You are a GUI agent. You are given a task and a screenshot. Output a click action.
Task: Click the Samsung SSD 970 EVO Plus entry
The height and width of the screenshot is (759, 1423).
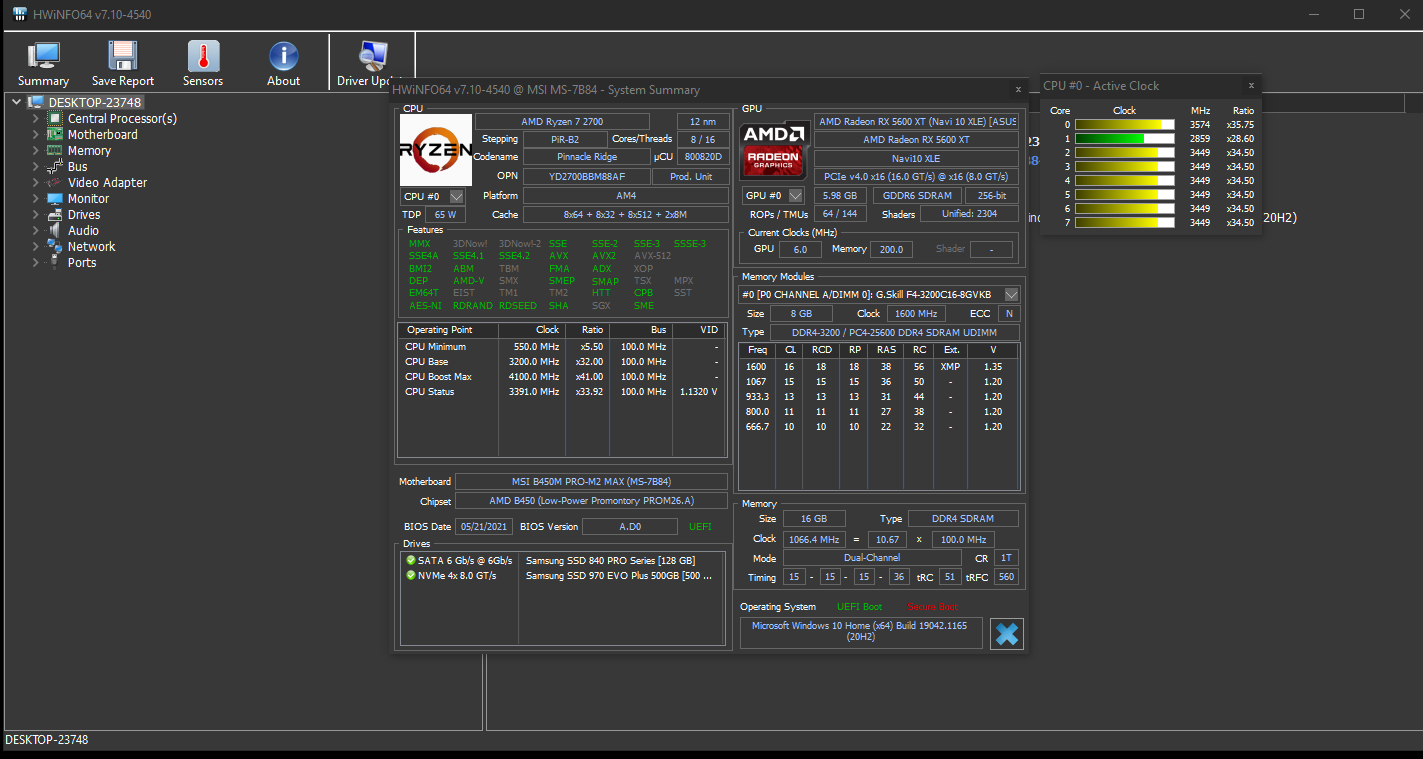(x=619, y=576)
